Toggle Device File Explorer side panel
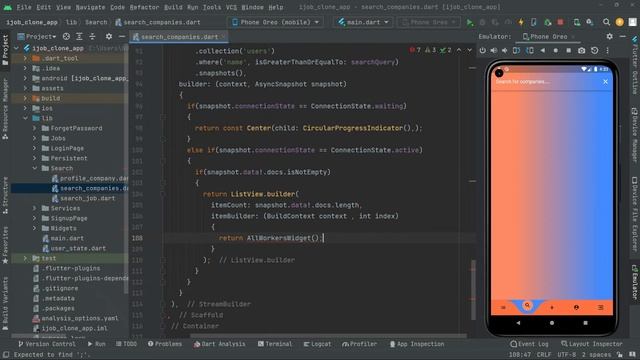The width and height of the screenshot is (640, 360). tap(635, 214)
